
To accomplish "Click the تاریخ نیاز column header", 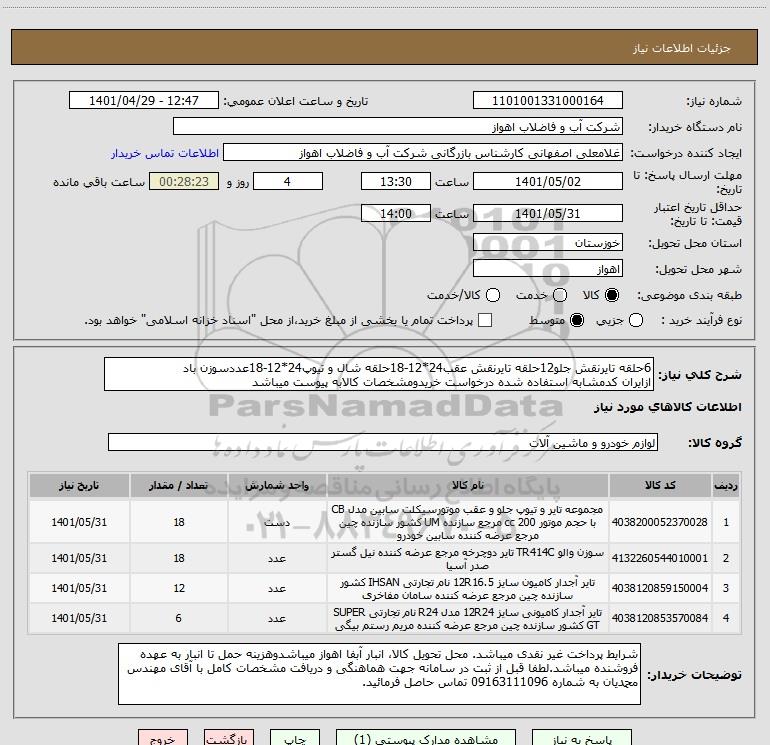I will [x=79, y=486].
